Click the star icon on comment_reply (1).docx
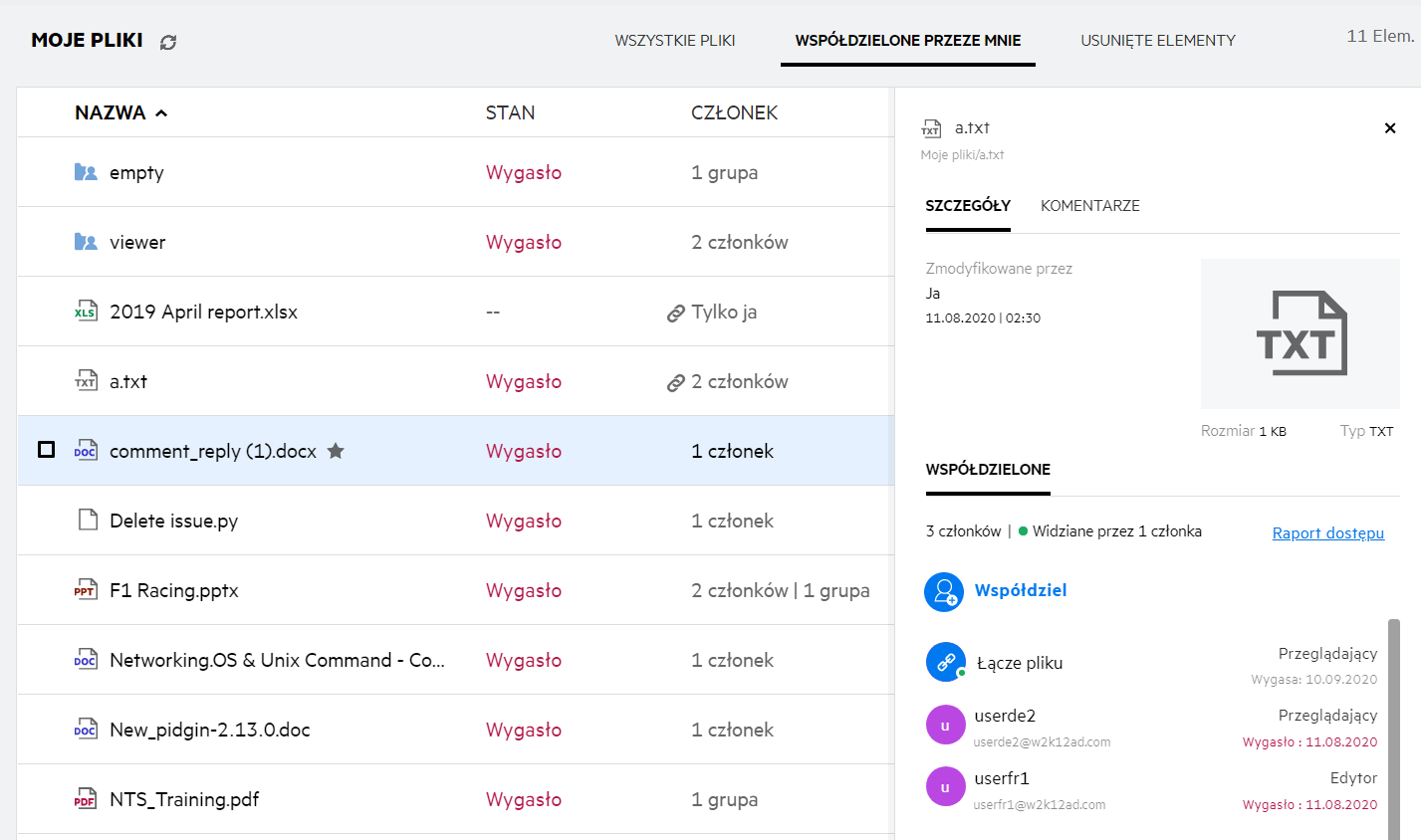Screen dimensions: 1421x840 336,451
